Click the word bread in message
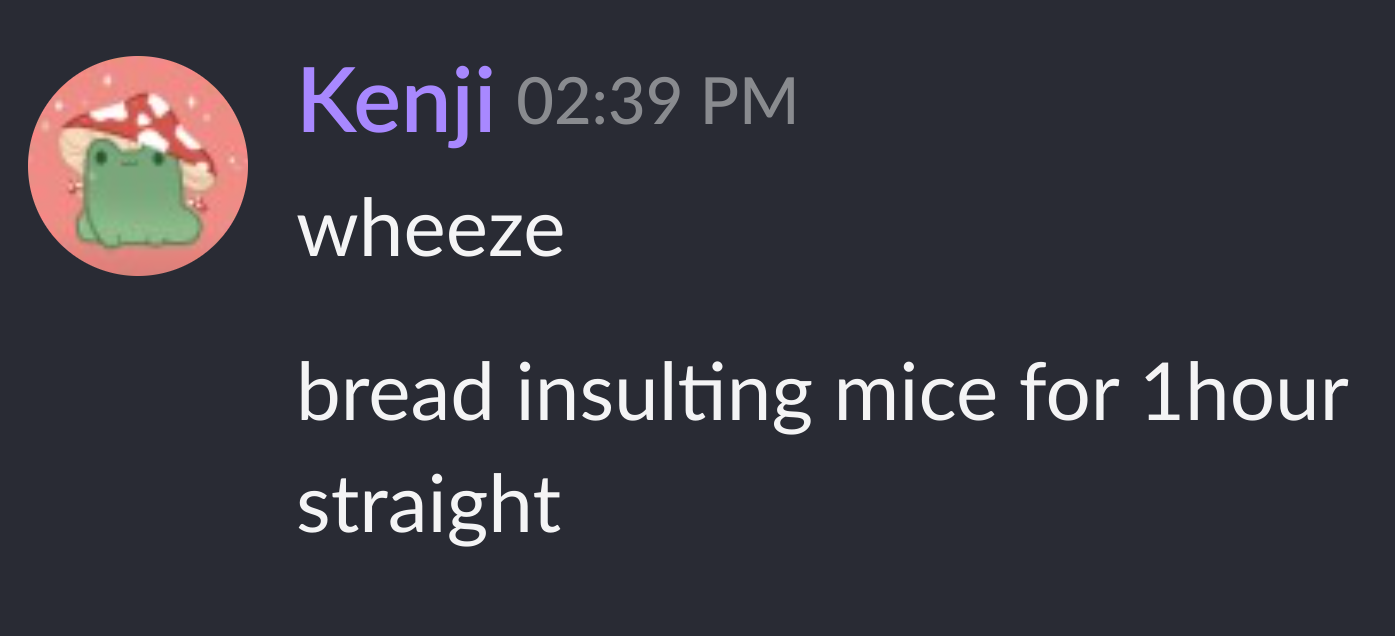1395x636 pixels. coord(395,393)
